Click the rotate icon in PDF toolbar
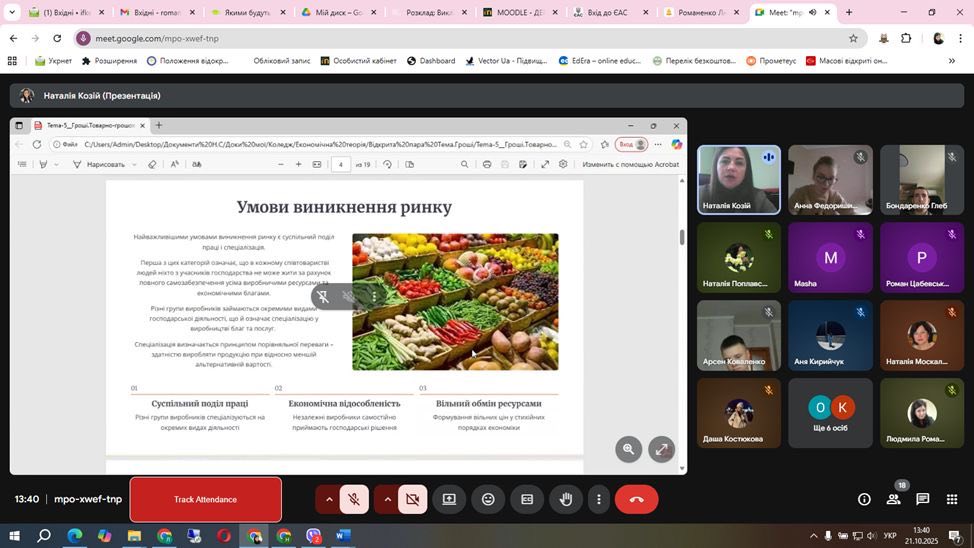974x548 pixels. (388, 165)
